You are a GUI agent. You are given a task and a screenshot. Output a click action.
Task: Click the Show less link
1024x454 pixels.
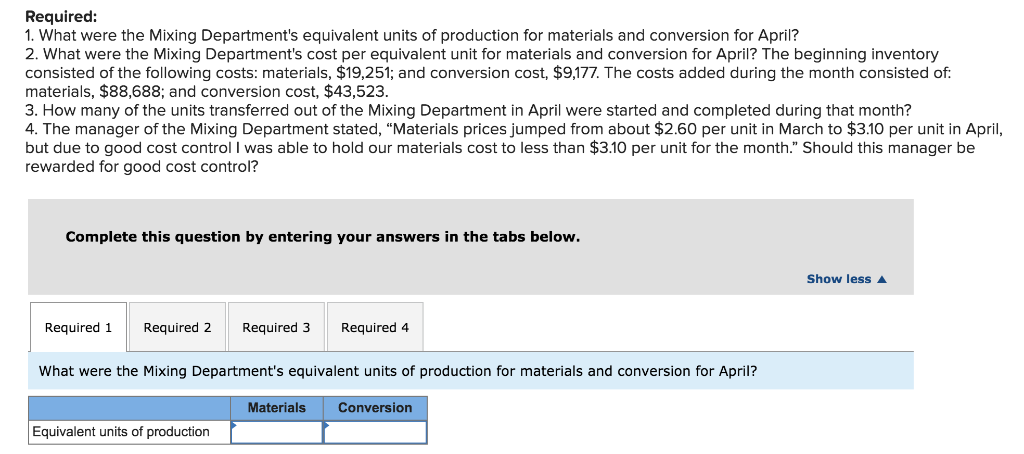pyautogui.click(x=838, y=279)
